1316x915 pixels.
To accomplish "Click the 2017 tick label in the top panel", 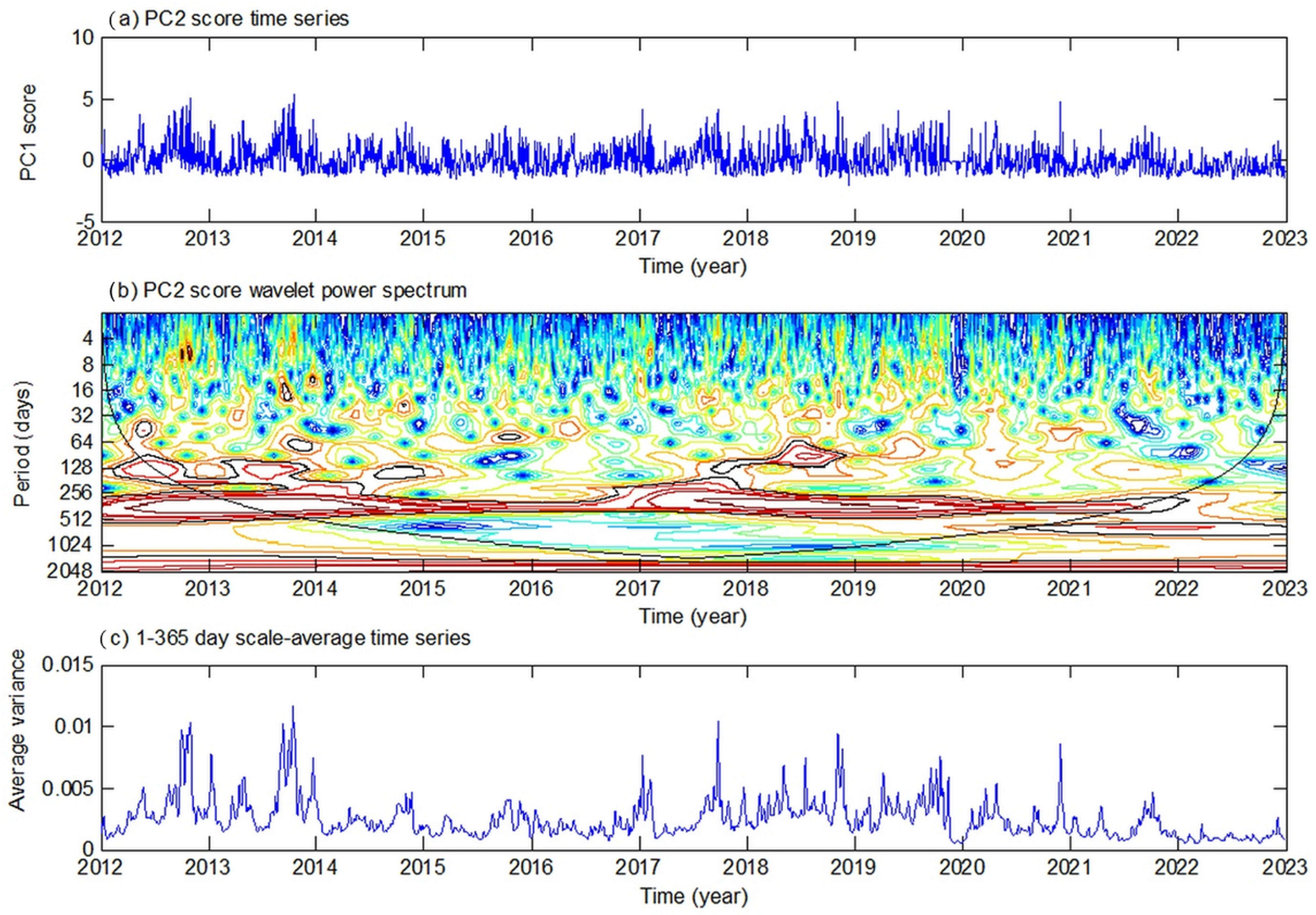I will [638, 238].
